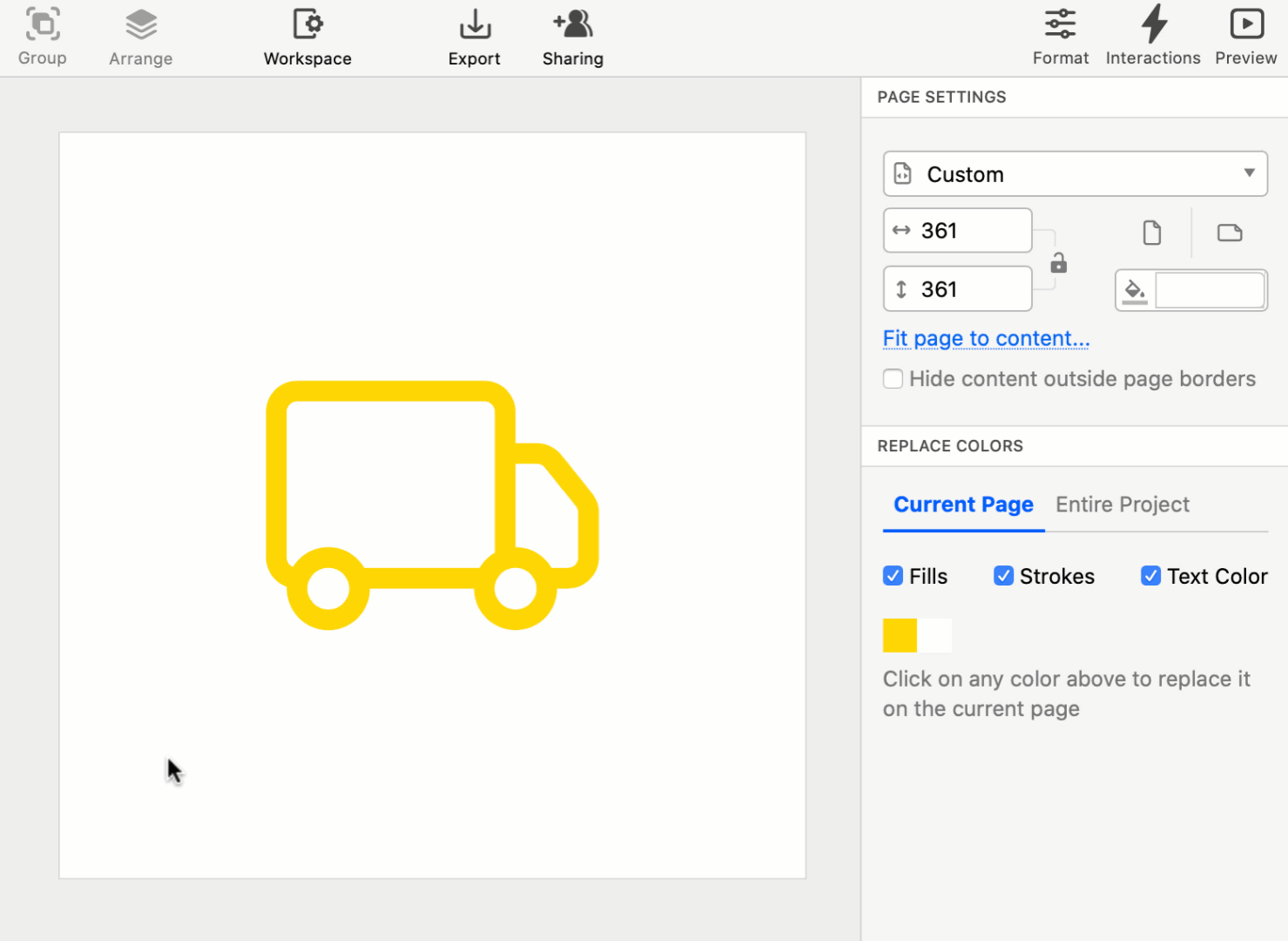Uncheck Text Color replacement
1288x941 pixels.
(1150, 575)
